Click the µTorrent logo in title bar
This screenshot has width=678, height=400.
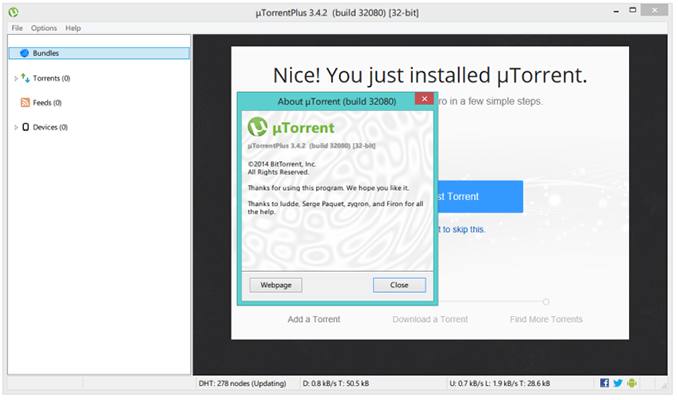pos(13,13)
